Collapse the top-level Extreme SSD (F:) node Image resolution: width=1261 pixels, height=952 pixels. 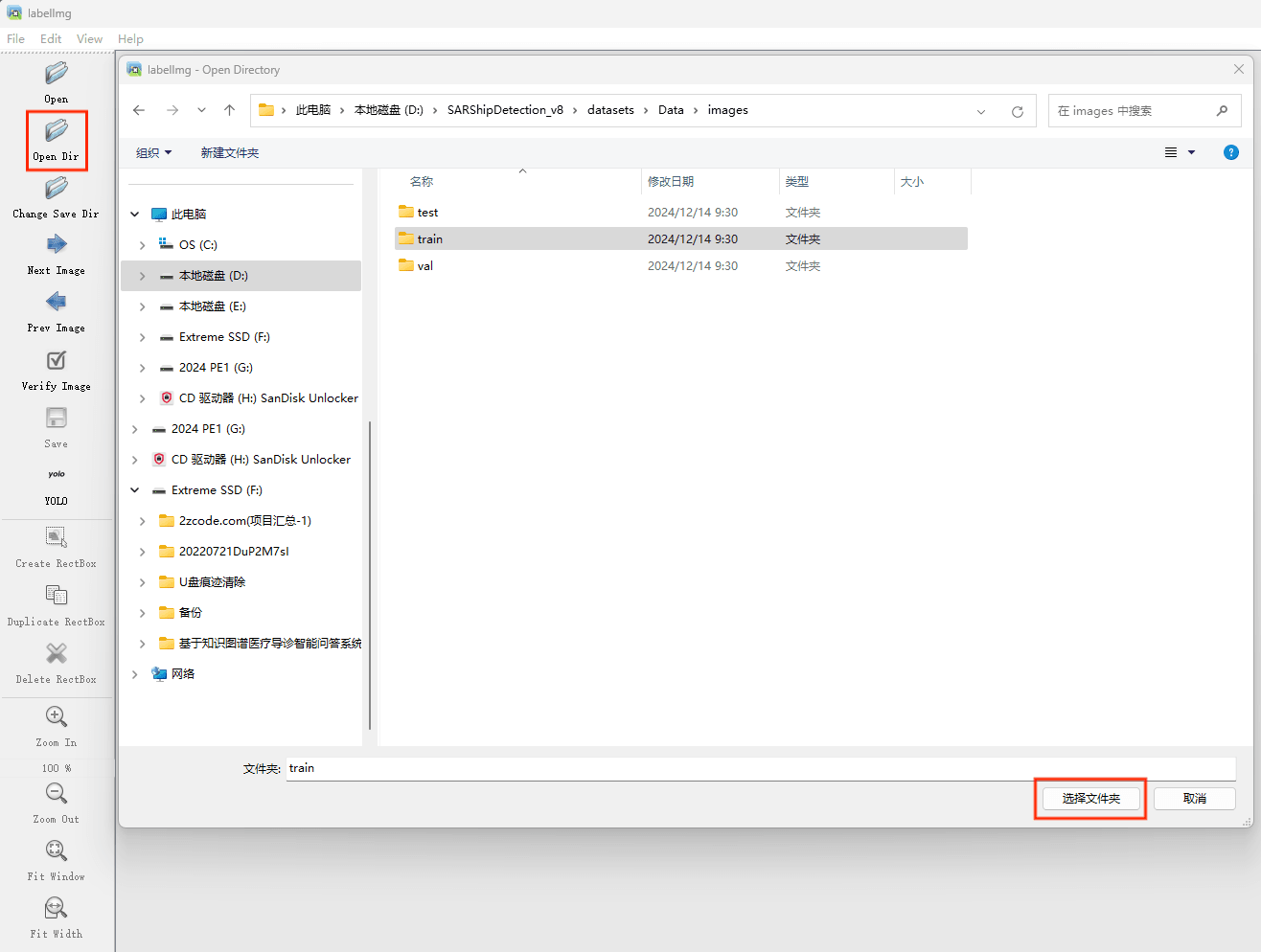(x=135, y=490)
